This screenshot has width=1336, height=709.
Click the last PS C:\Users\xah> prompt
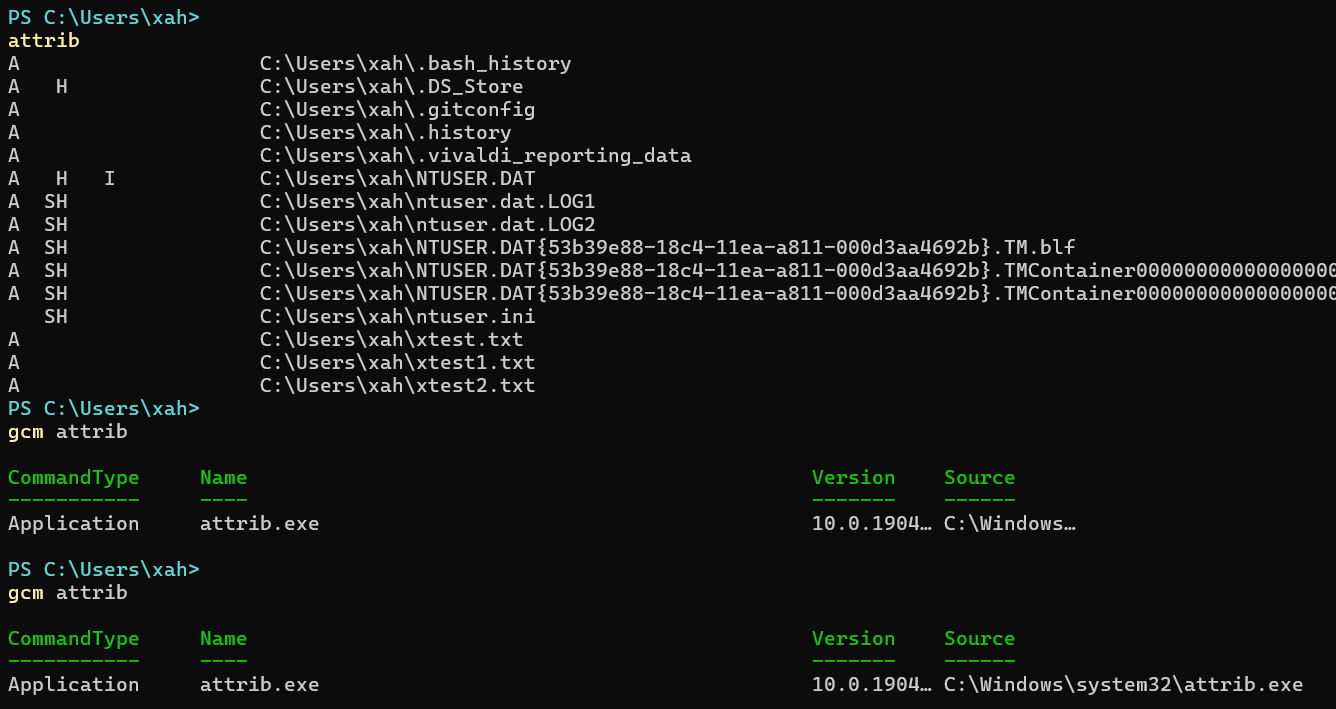pos(103,570)
